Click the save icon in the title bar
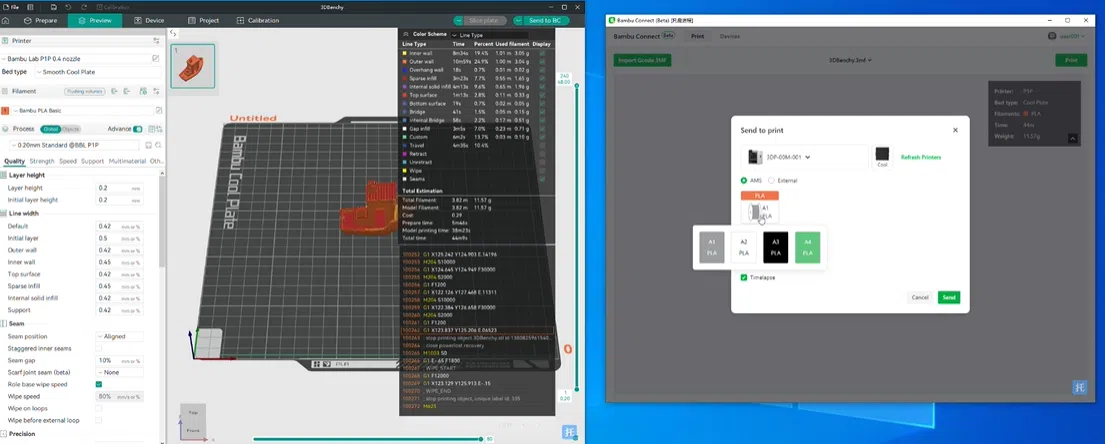Screen dimensions: 1105x444 click(54, 6)
